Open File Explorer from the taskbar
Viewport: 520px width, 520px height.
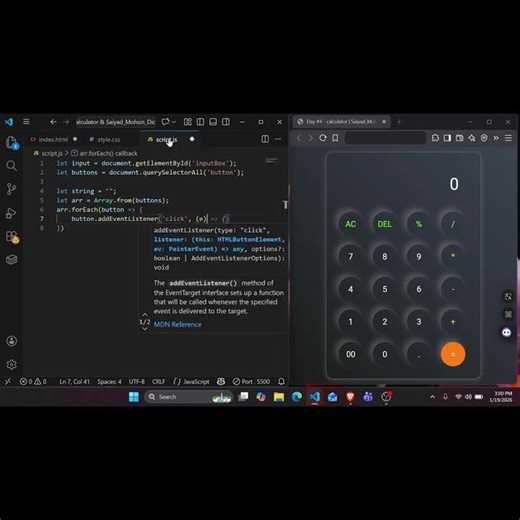279,397
